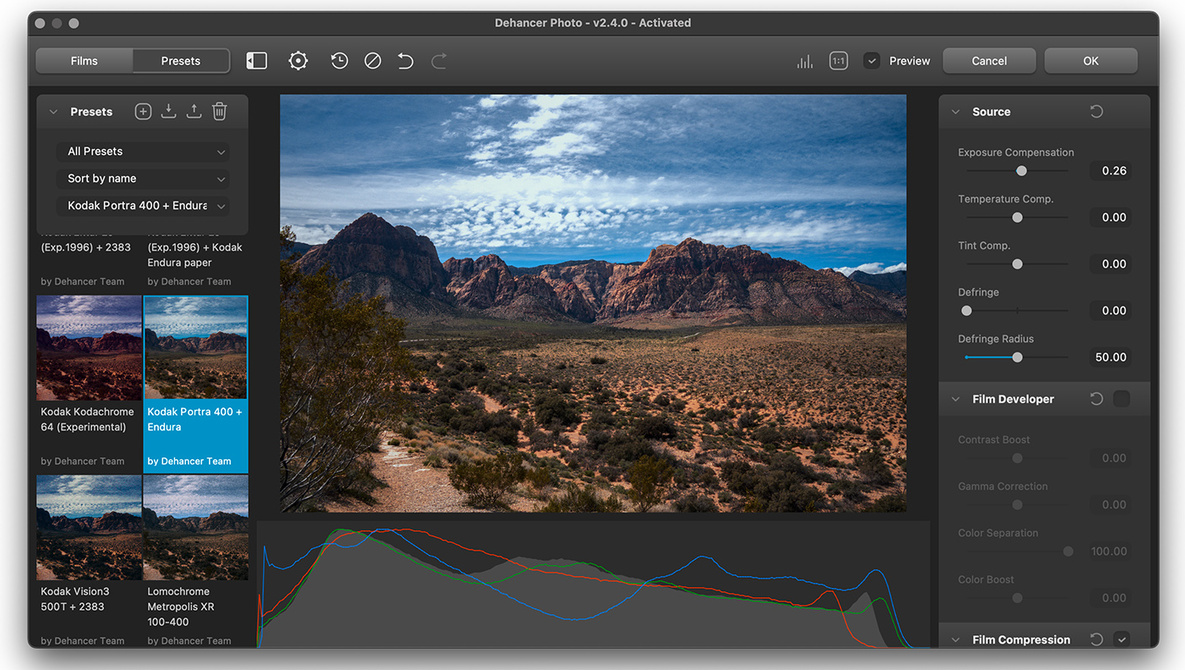1185x670 pixels.
Task: Collapse the Source section chevron
Action: click(955, 112)
